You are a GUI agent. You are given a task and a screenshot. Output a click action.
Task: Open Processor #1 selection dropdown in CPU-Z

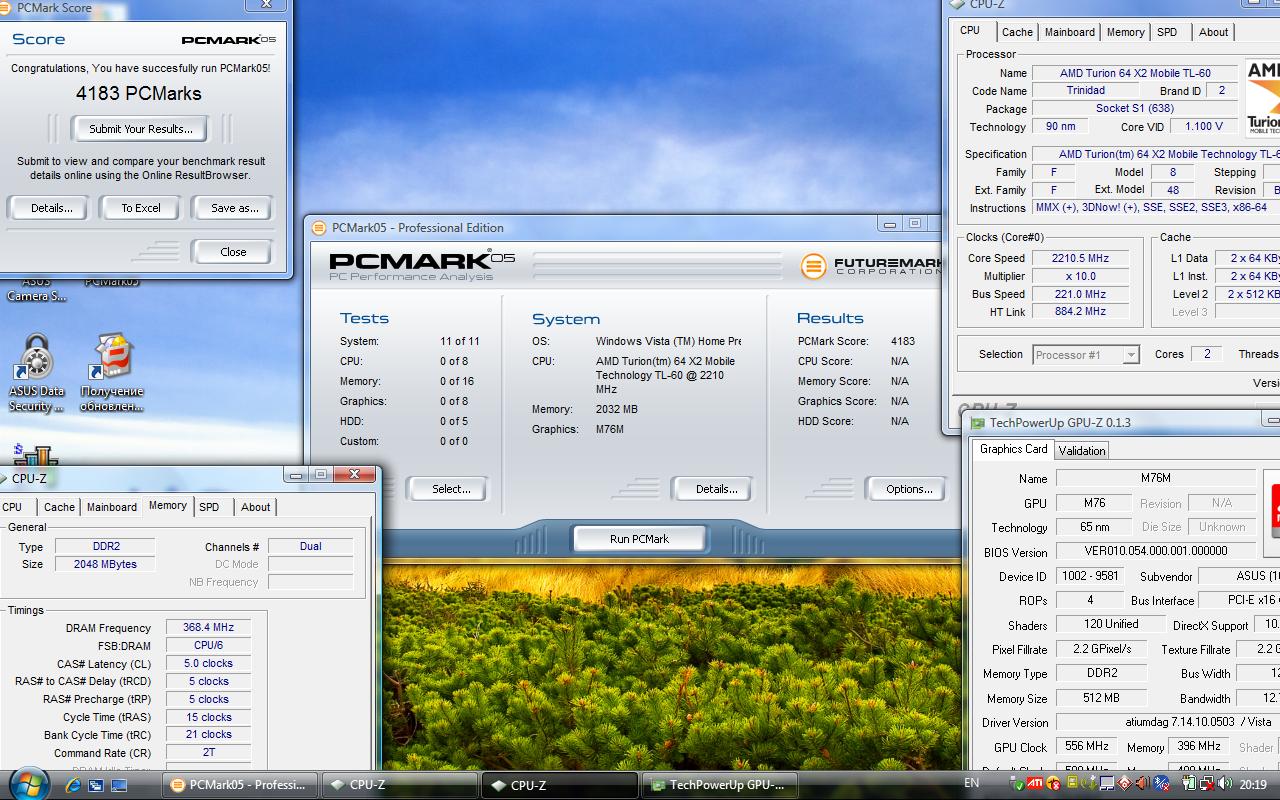pyautogui.click(x=1086, y=355)
